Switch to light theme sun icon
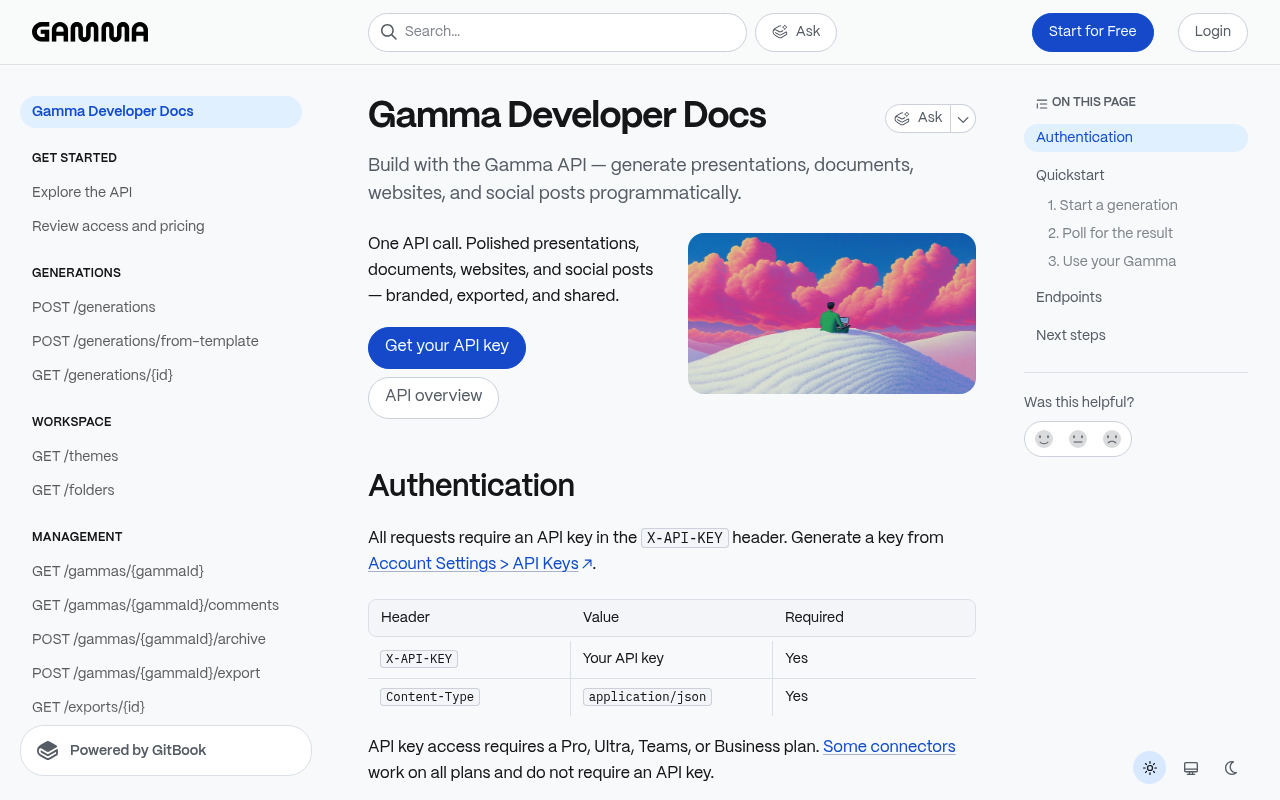 (x=1150, y=768)
